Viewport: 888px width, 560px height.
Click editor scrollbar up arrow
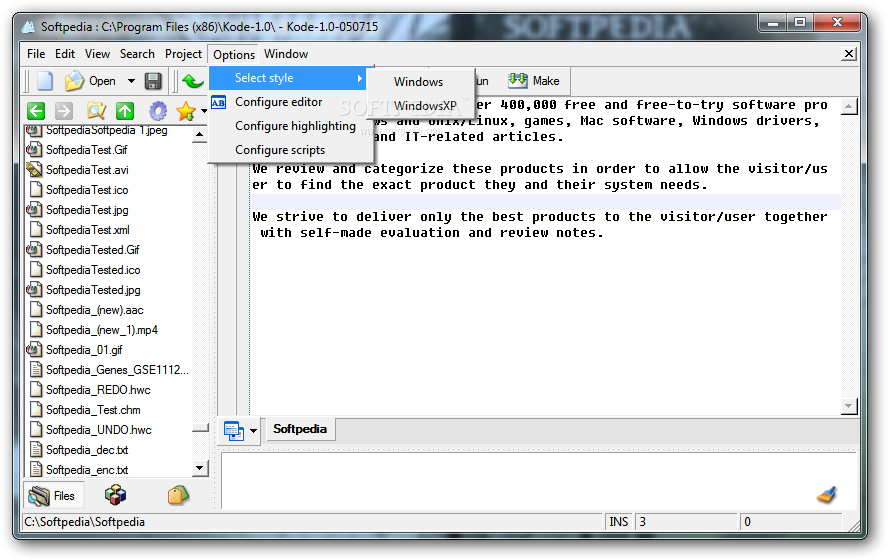coord(848,105)
